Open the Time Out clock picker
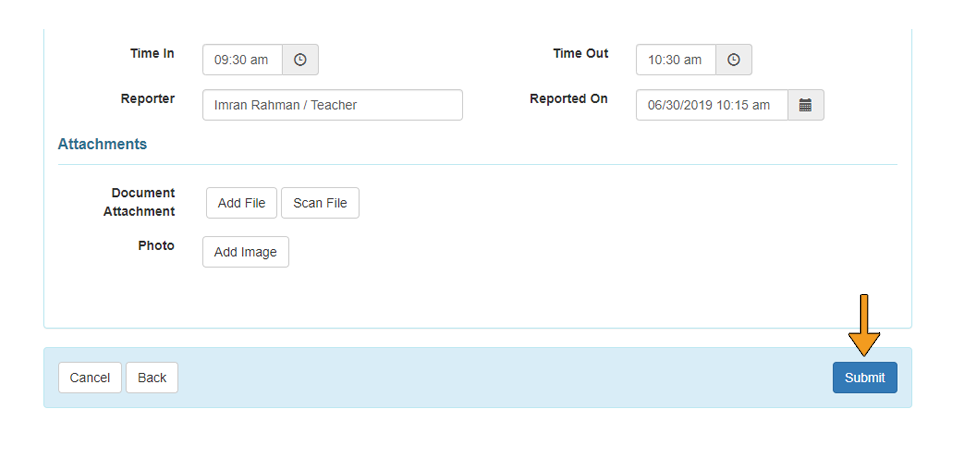This screenshot has width=957, height=450. pos(734,60)
